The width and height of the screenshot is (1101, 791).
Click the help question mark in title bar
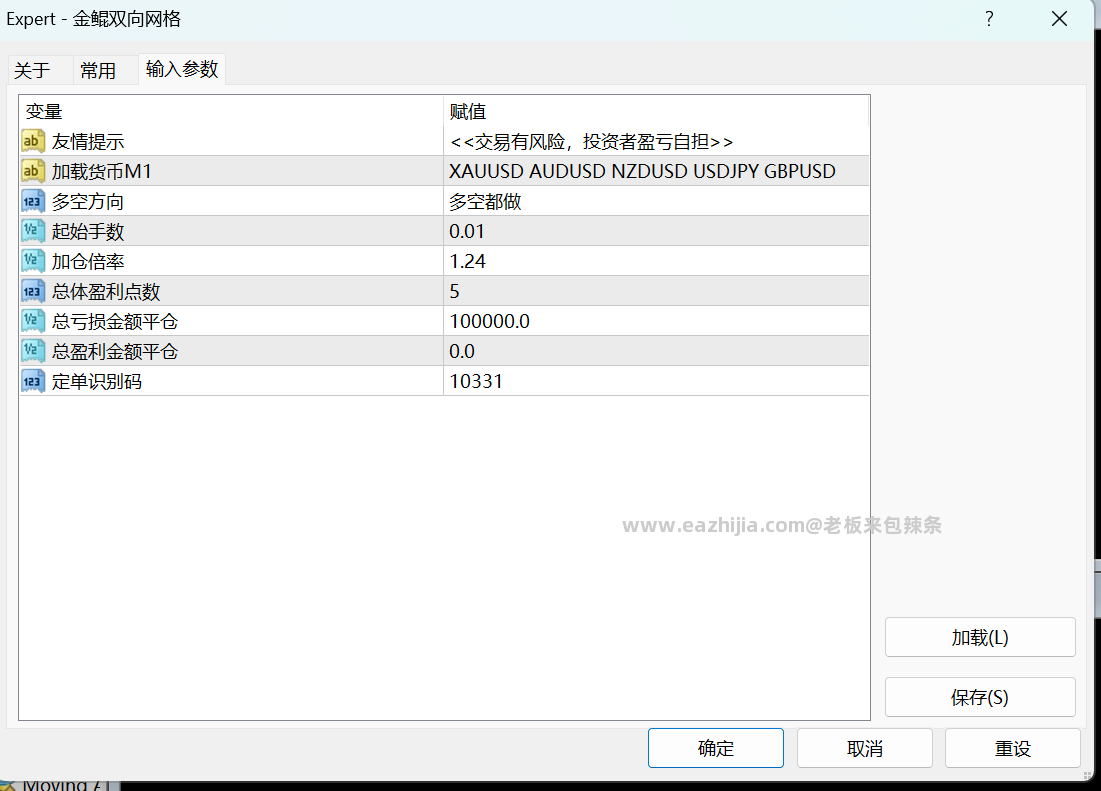[989, 19]
